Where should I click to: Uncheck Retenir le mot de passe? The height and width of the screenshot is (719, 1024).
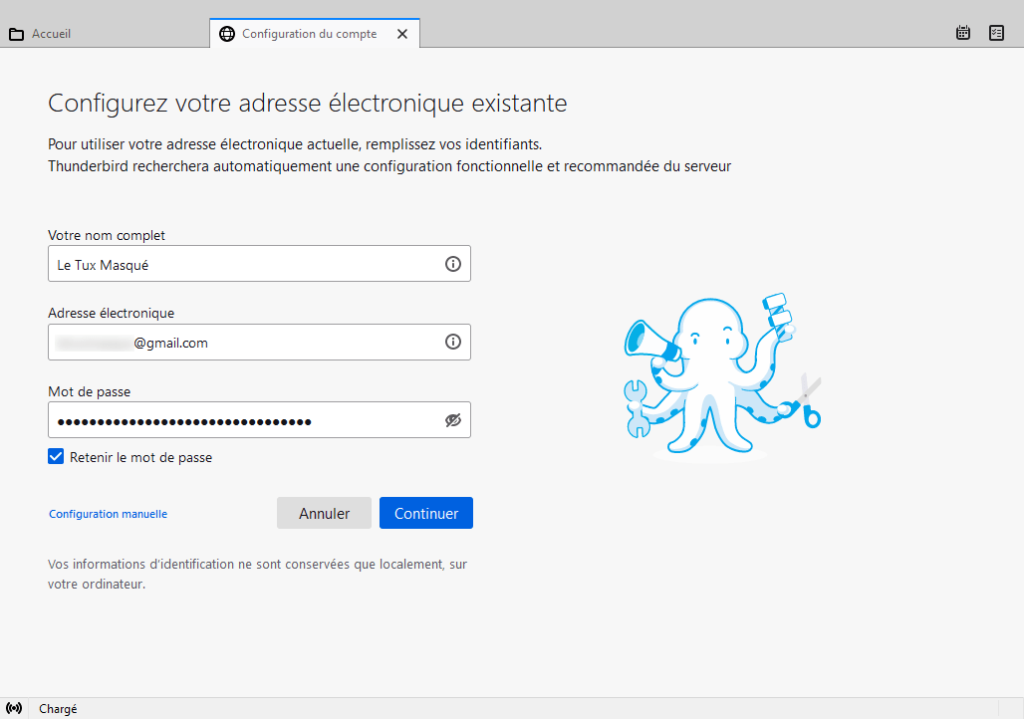click(x=56, y=456)
